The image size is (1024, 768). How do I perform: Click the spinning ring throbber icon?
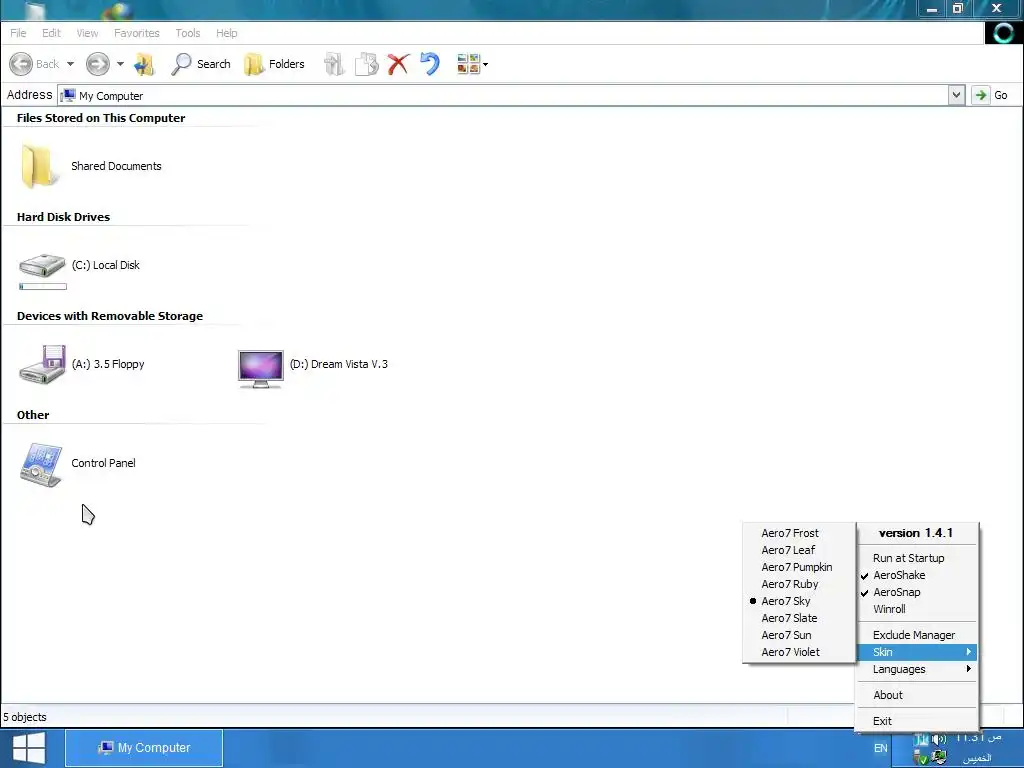[x=1003, y=33]
